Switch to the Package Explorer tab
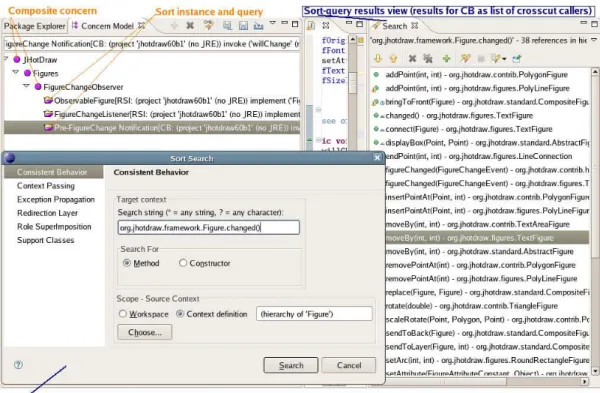Screen dimensions: 600x393 pos(34,26)
